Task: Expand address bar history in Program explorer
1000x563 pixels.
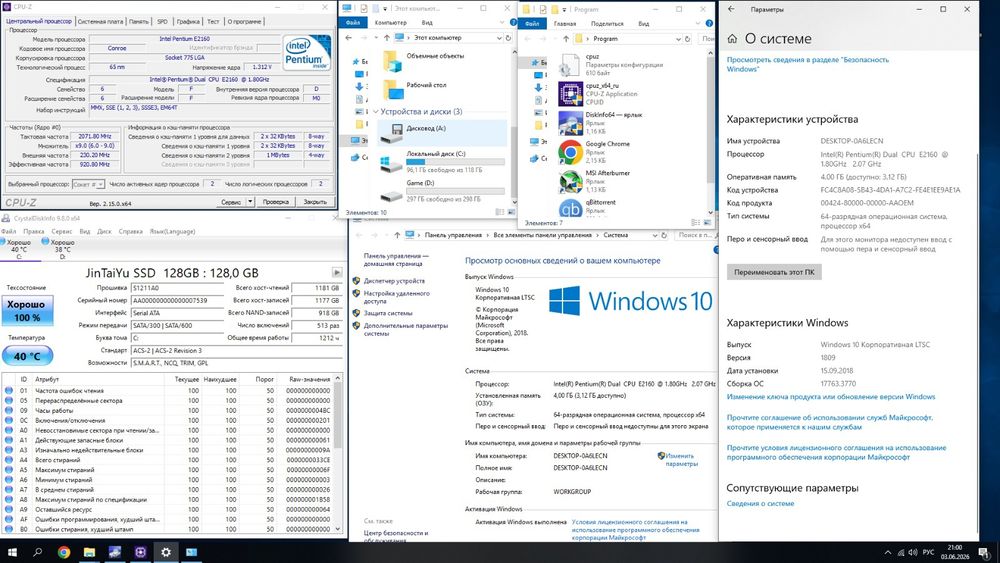Action: [678, 39]
